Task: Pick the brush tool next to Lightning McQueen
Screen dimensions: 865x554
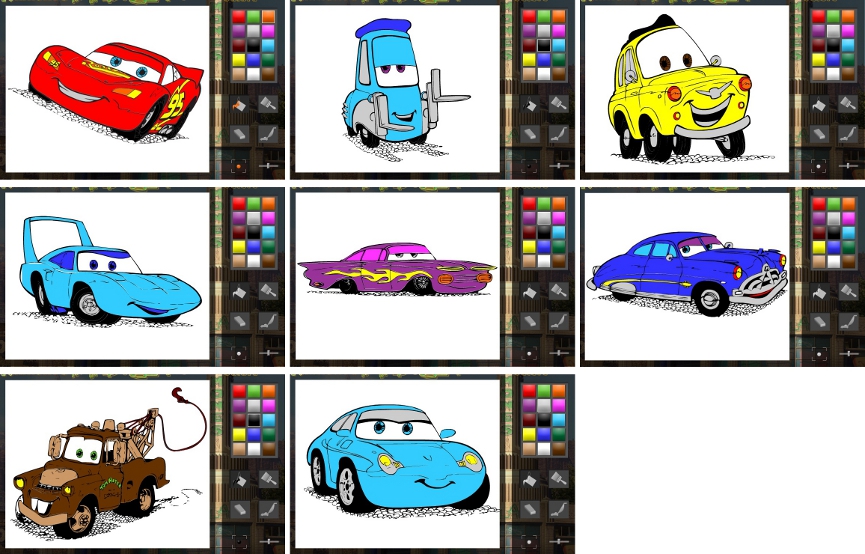Action: (268, 104)
